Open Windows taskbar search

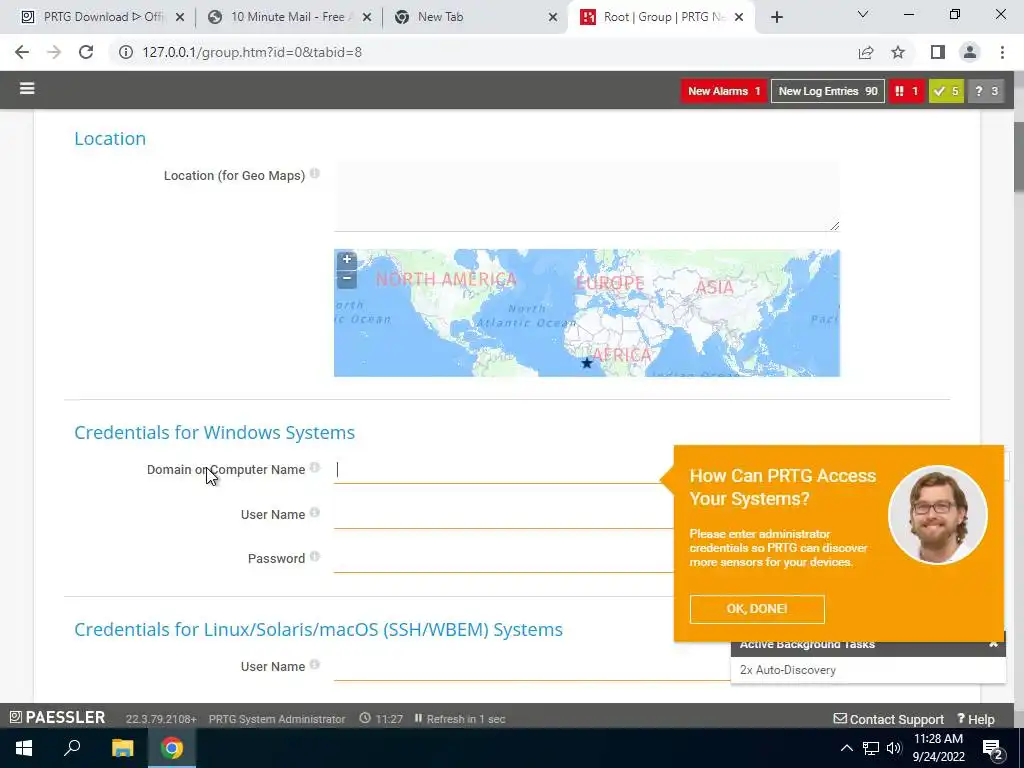pos(72,748)
